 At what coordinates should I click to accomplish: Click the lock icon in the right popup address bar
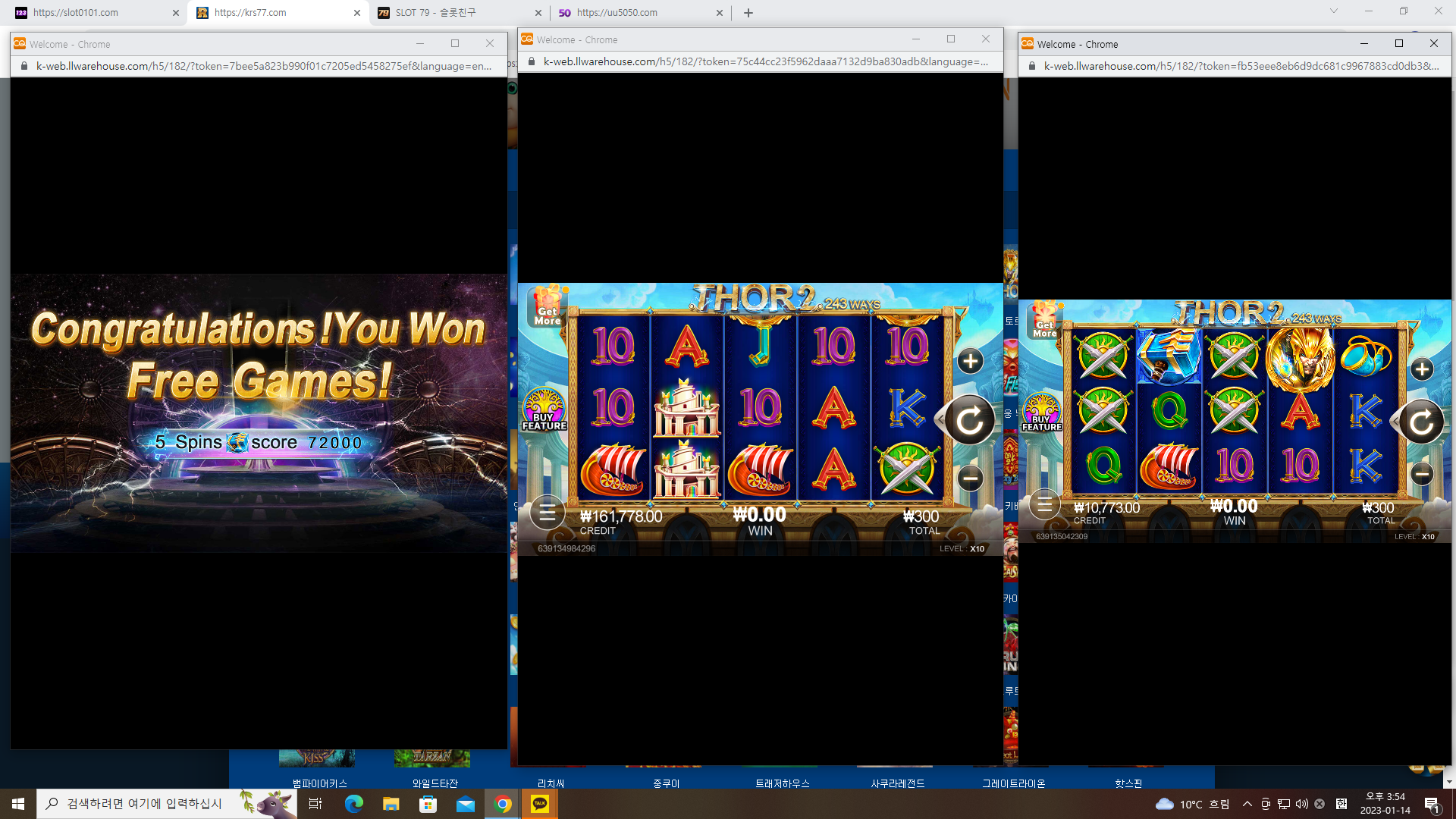click(1031, 66)
